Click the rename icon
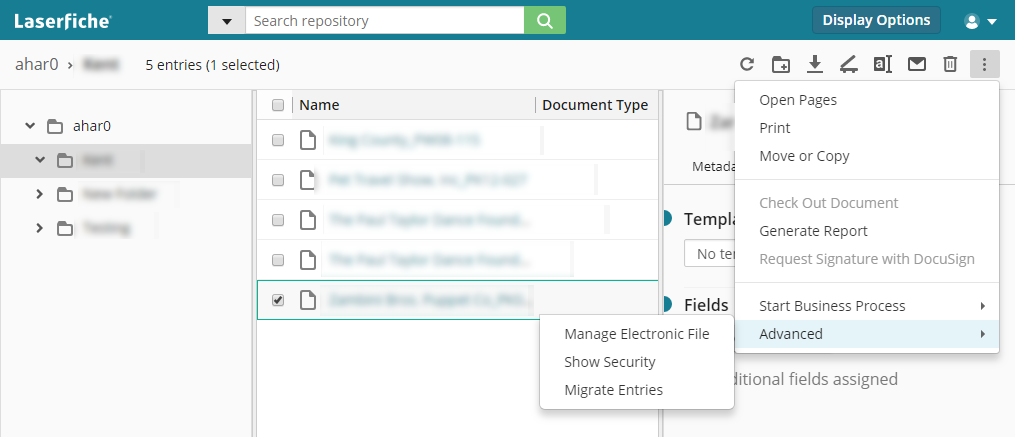1015x437 pixels. pyautogui.click(x=882, y=65)
